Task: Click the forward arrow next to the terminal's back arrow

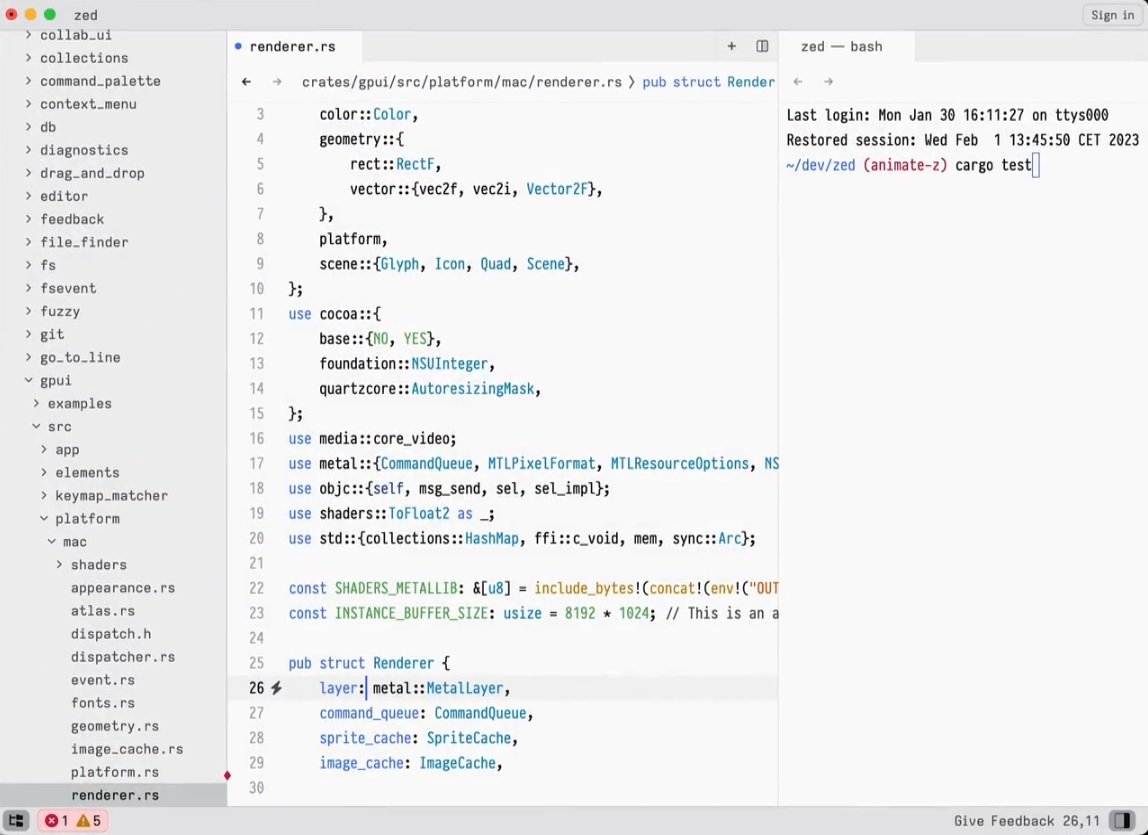Action: coord(828,81)
